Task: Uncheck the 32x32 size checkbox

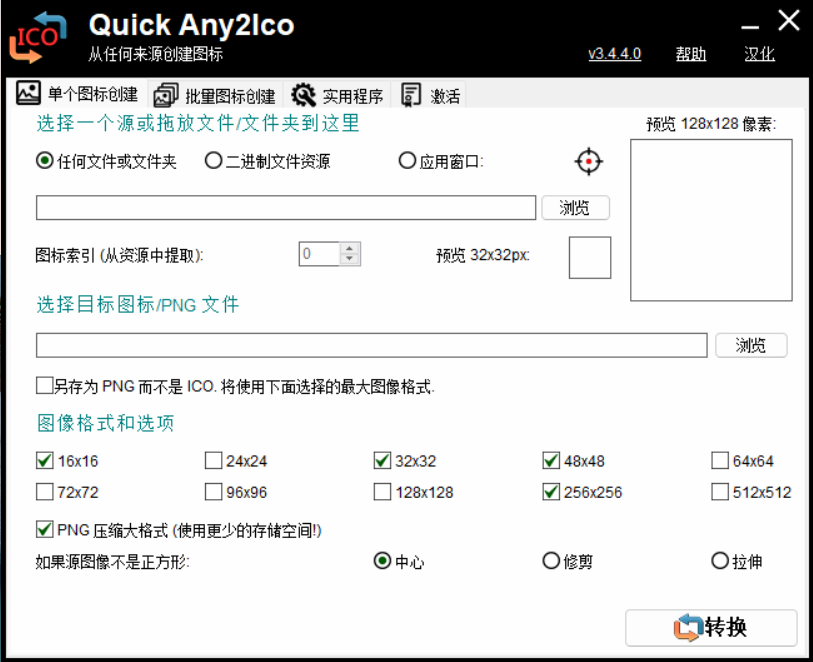Action: pos(382,460)
